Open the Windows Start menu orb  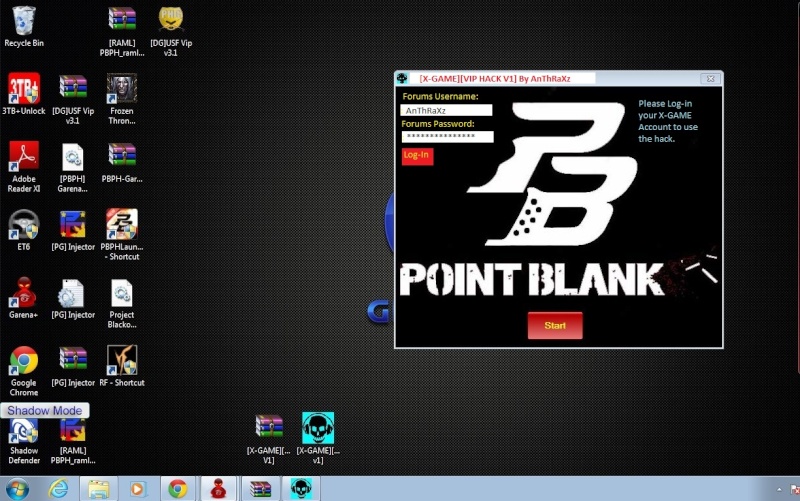[x=17, y=489]
